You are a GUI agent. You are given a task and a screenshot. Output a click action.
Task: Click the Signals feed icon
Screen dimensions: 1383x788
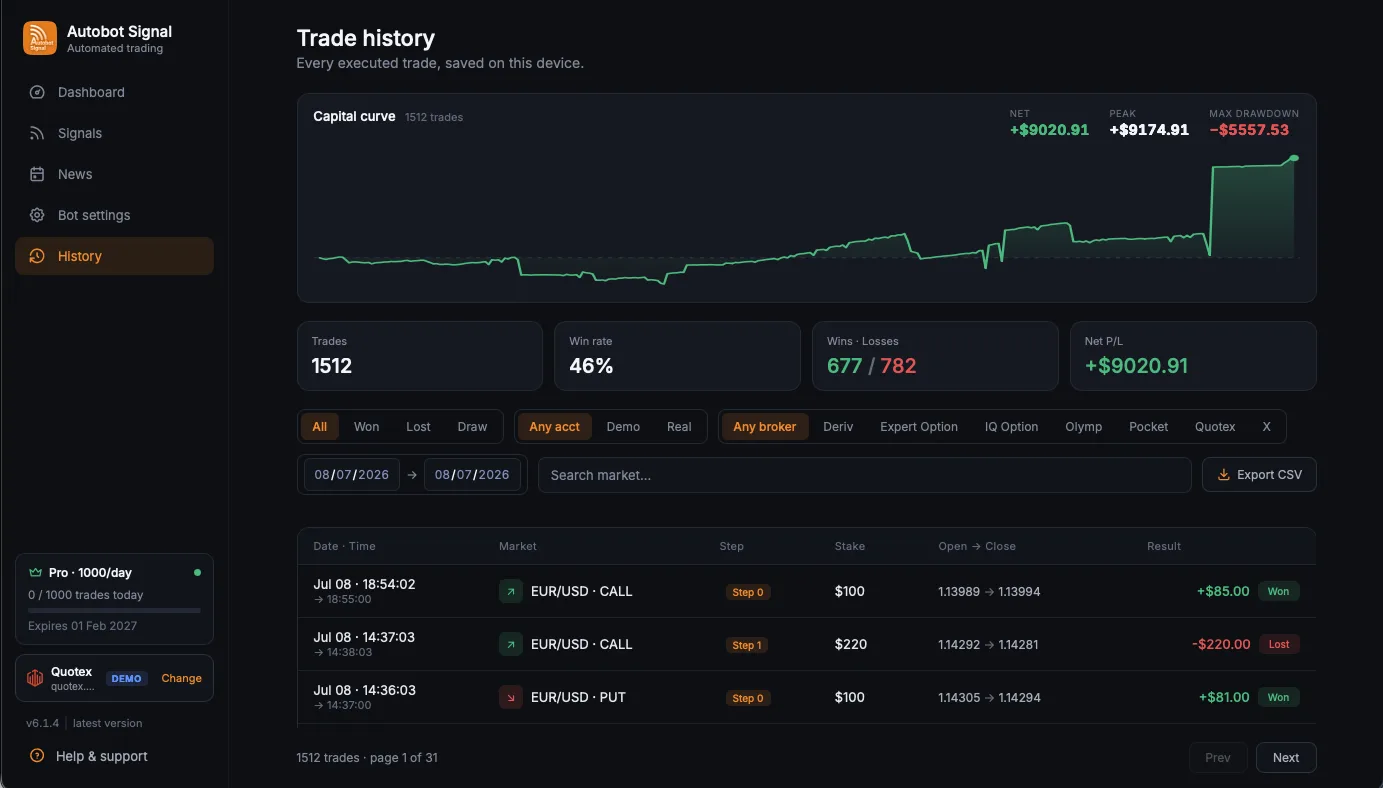tap(37, 133)
